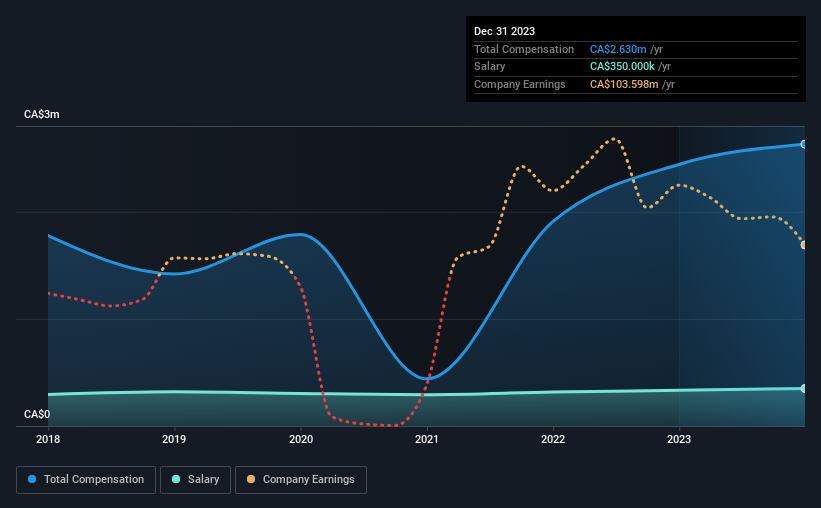The image size is (821, 508).
Task: Click the teal Salary legend dot
Action: 176,479
